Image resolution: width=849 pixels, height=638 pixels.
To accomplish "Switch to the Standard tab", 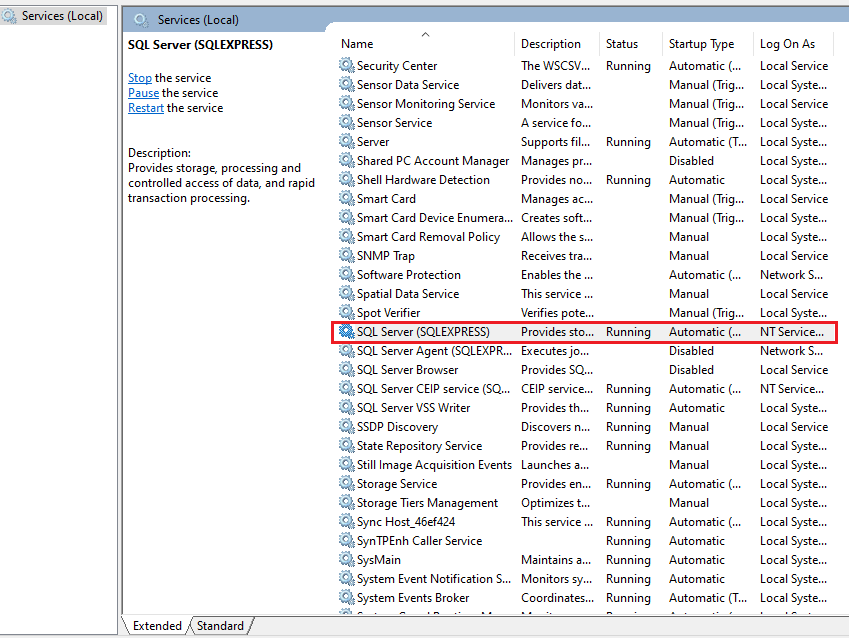I will (219, 625).
